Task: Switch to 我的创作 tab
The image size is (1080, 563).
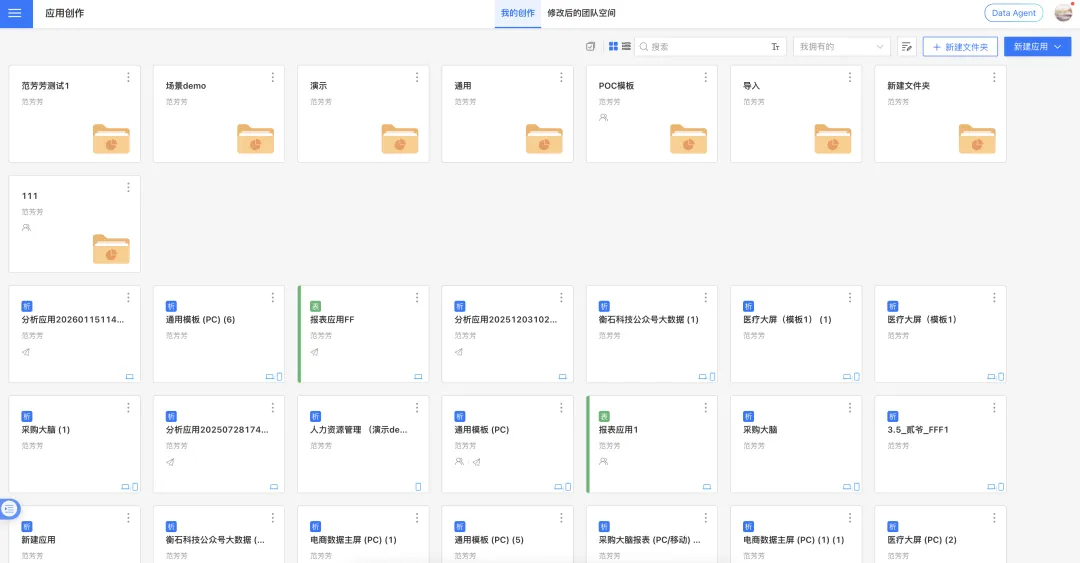Action: pyautogui.click(x=517, y=13)
